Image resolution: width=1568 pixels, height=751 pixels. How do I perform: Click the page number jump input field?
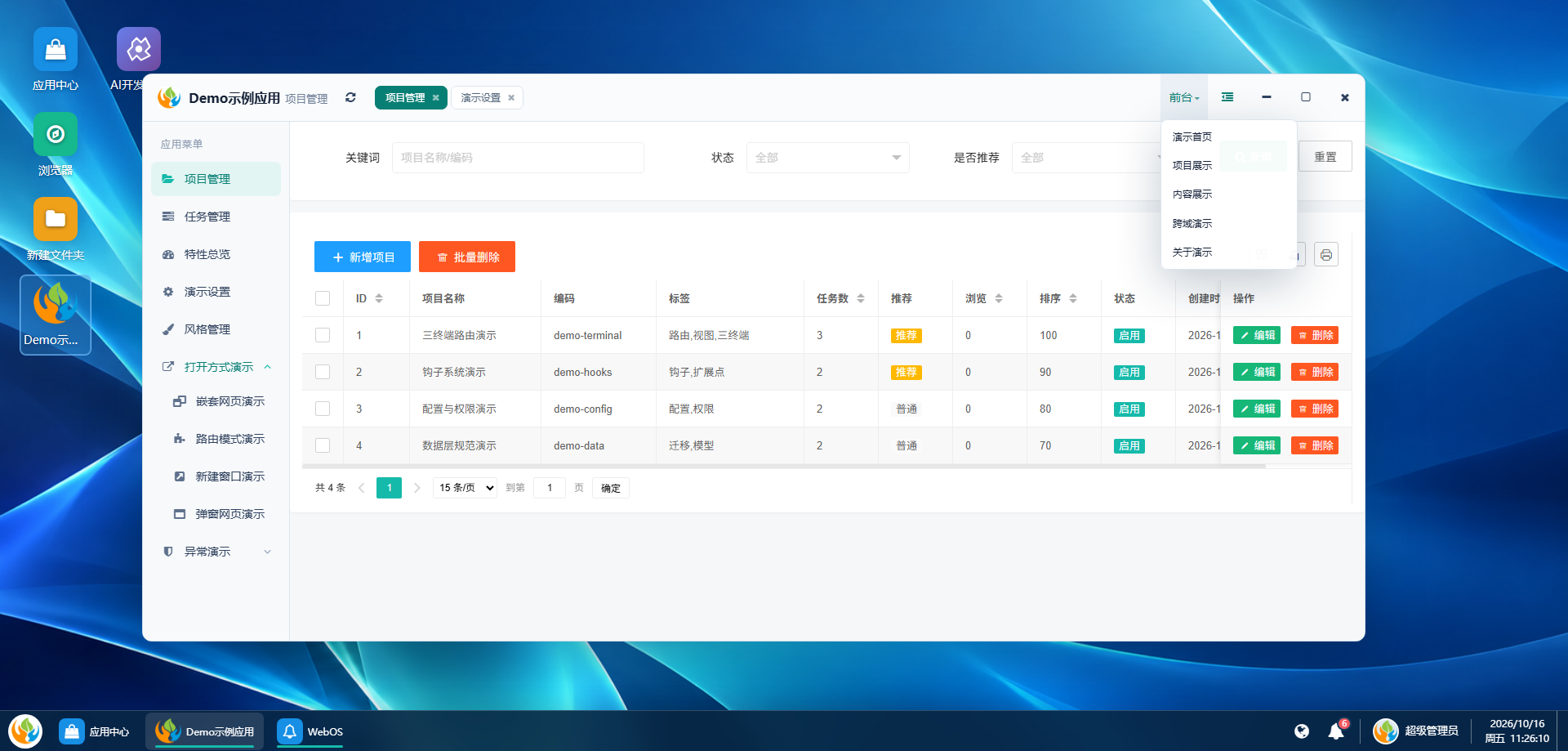coord(550,488)
